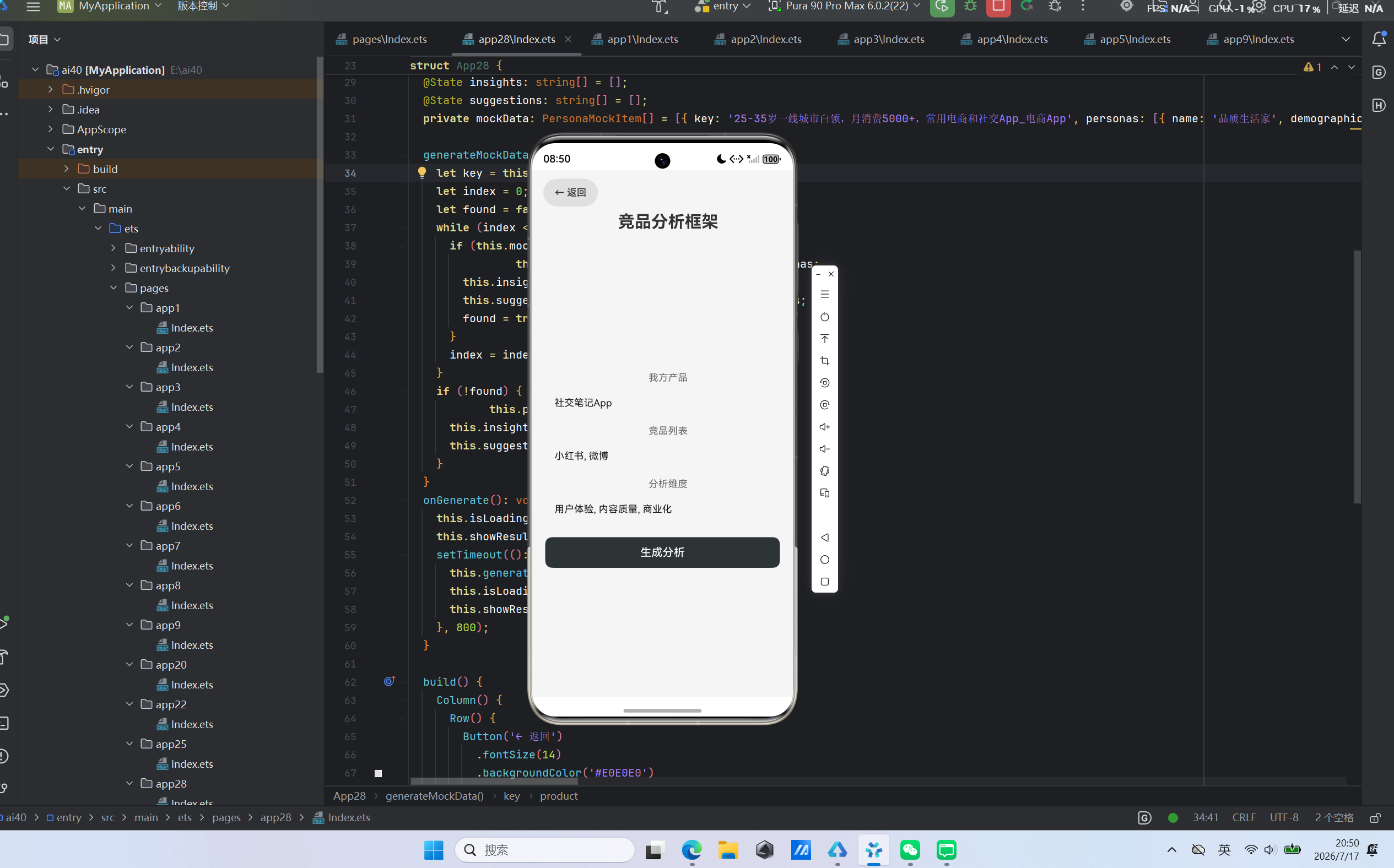This screenshot has height=868, width=1394.
Task: Open Microsoft Edge from the taskbar
Action: coord(692,850)
